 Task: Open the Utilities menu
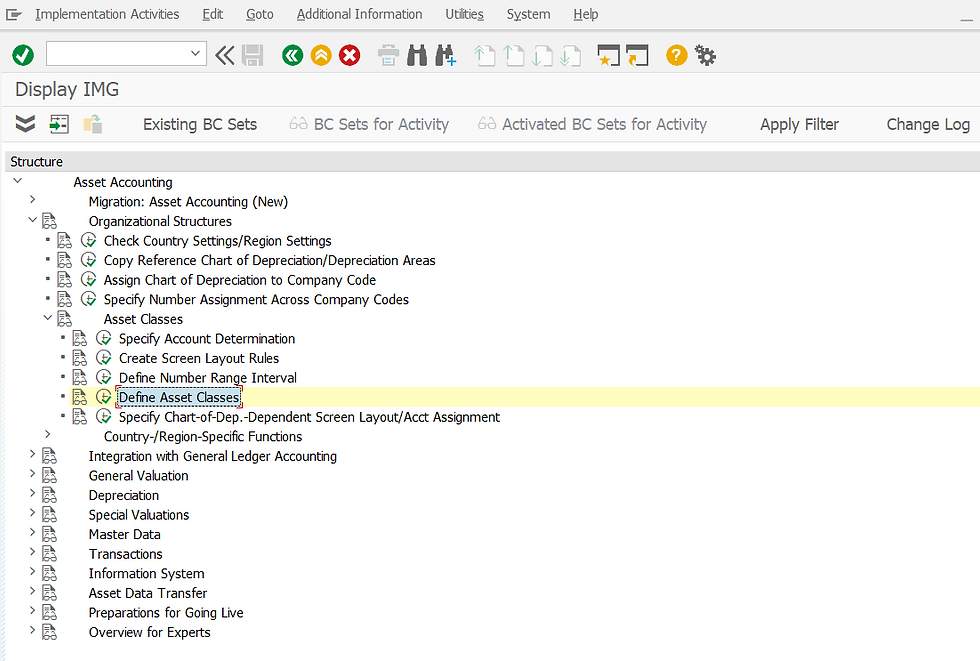click(464, 14)
